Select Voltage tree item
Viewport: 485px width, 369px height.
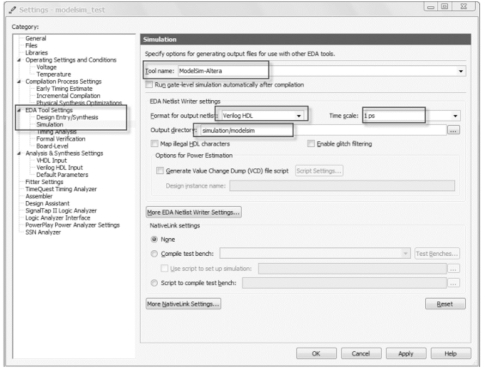[x=46, y=67]
